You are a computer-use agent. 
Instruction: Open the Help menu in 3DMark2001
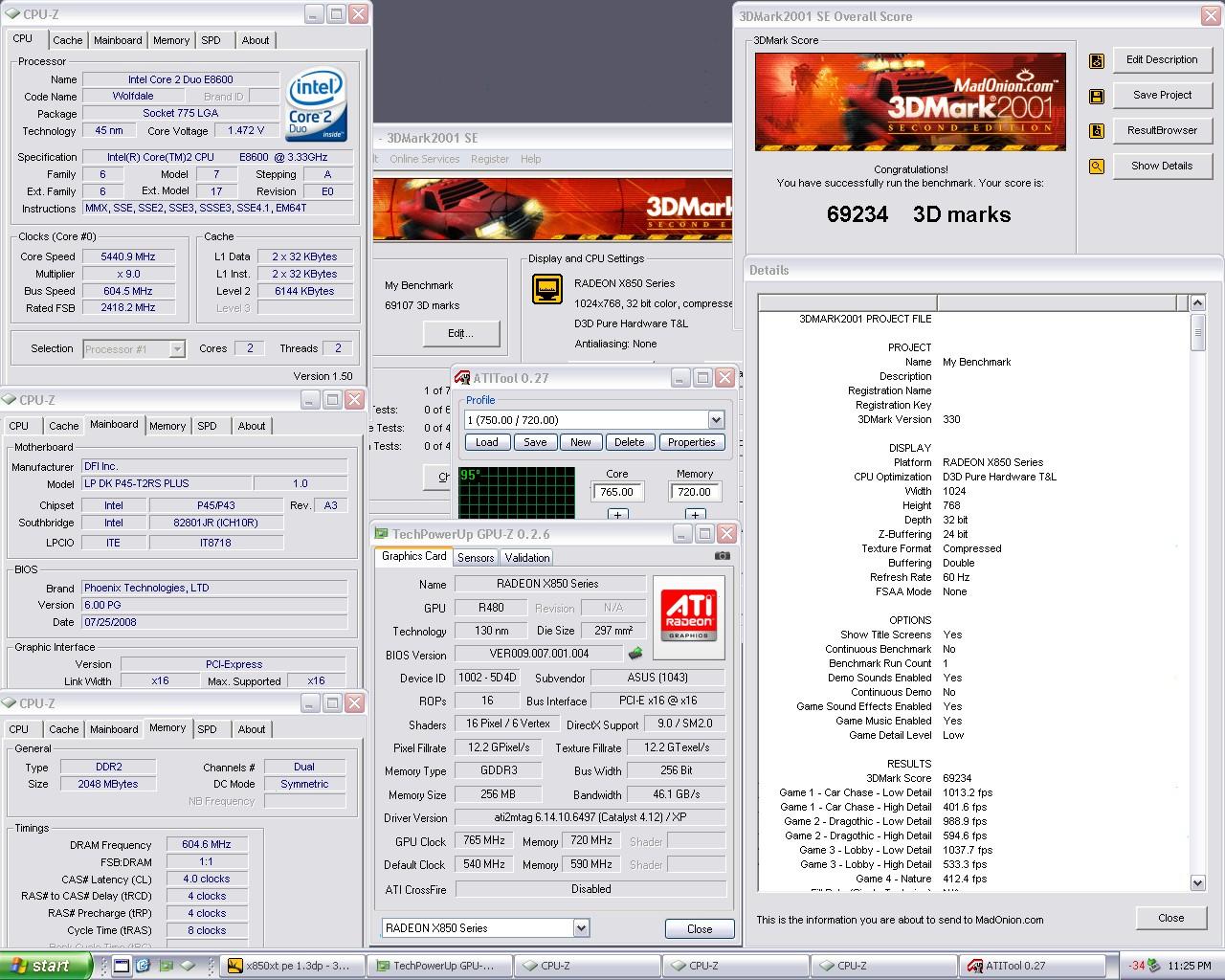pos(530,159)
